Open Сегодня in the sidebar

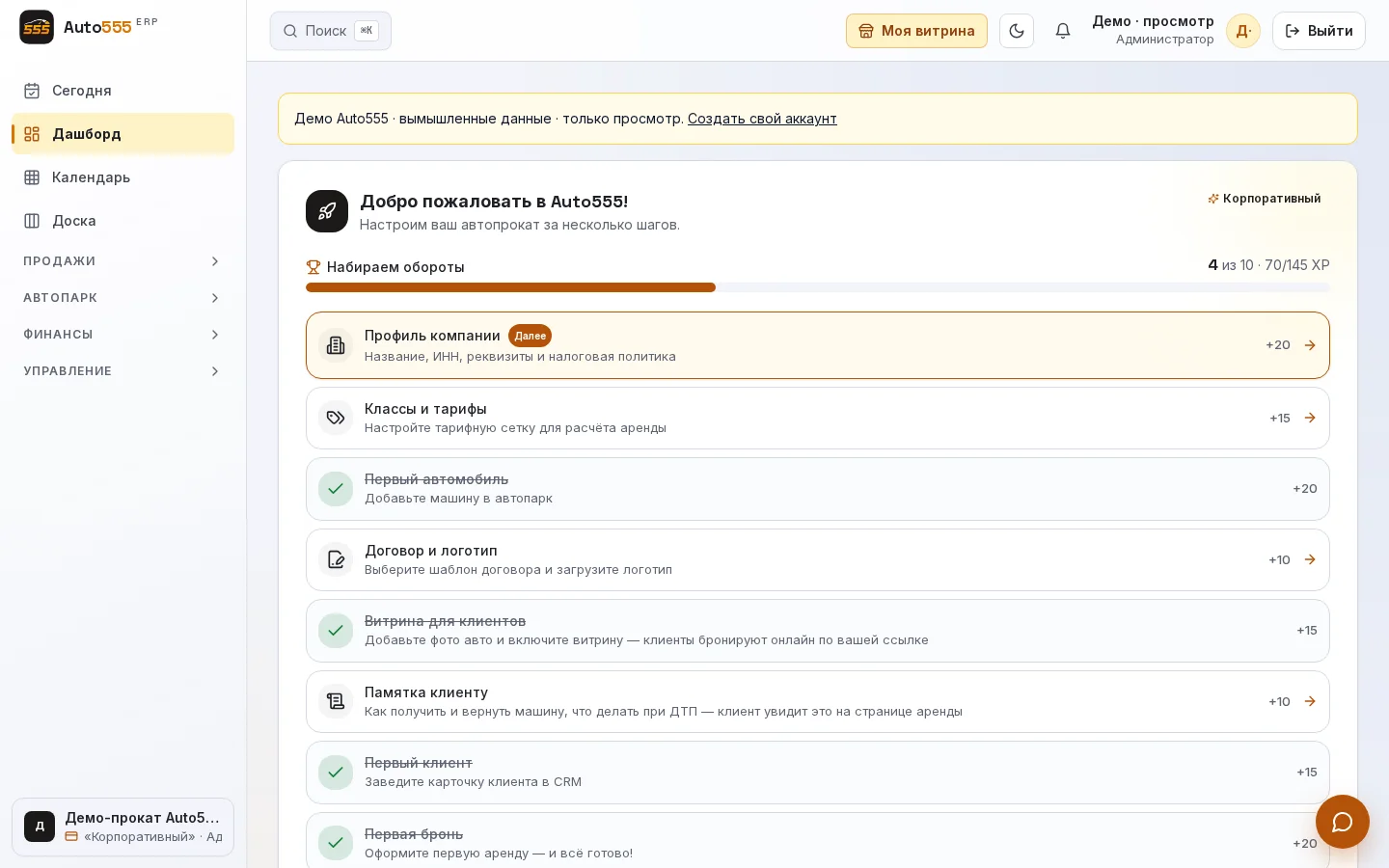coord(123,91)
